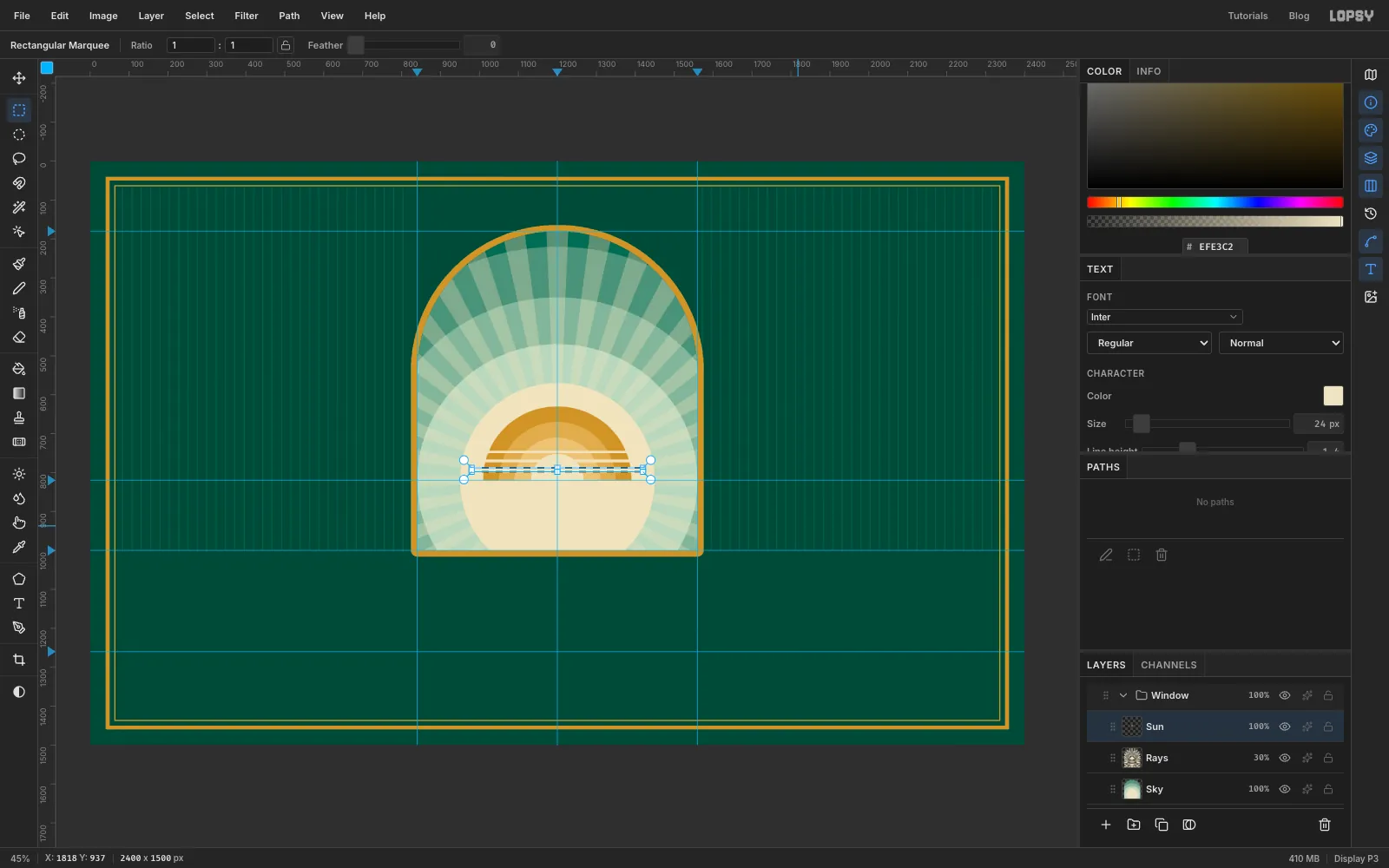Select the Text tool in toolbar
1389x868 pixels.
(x=19, y=603)
